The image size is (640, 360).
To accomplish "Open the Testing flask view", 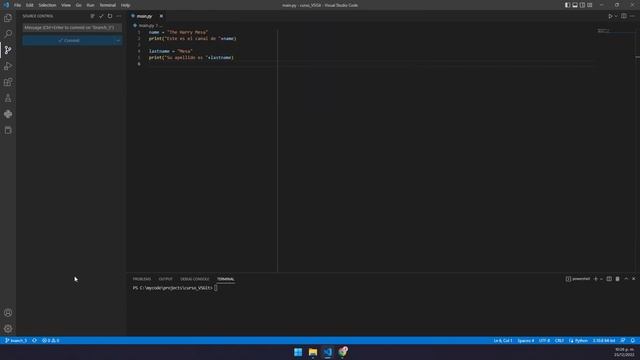I will pyautogui.click(x=8, y=98).
